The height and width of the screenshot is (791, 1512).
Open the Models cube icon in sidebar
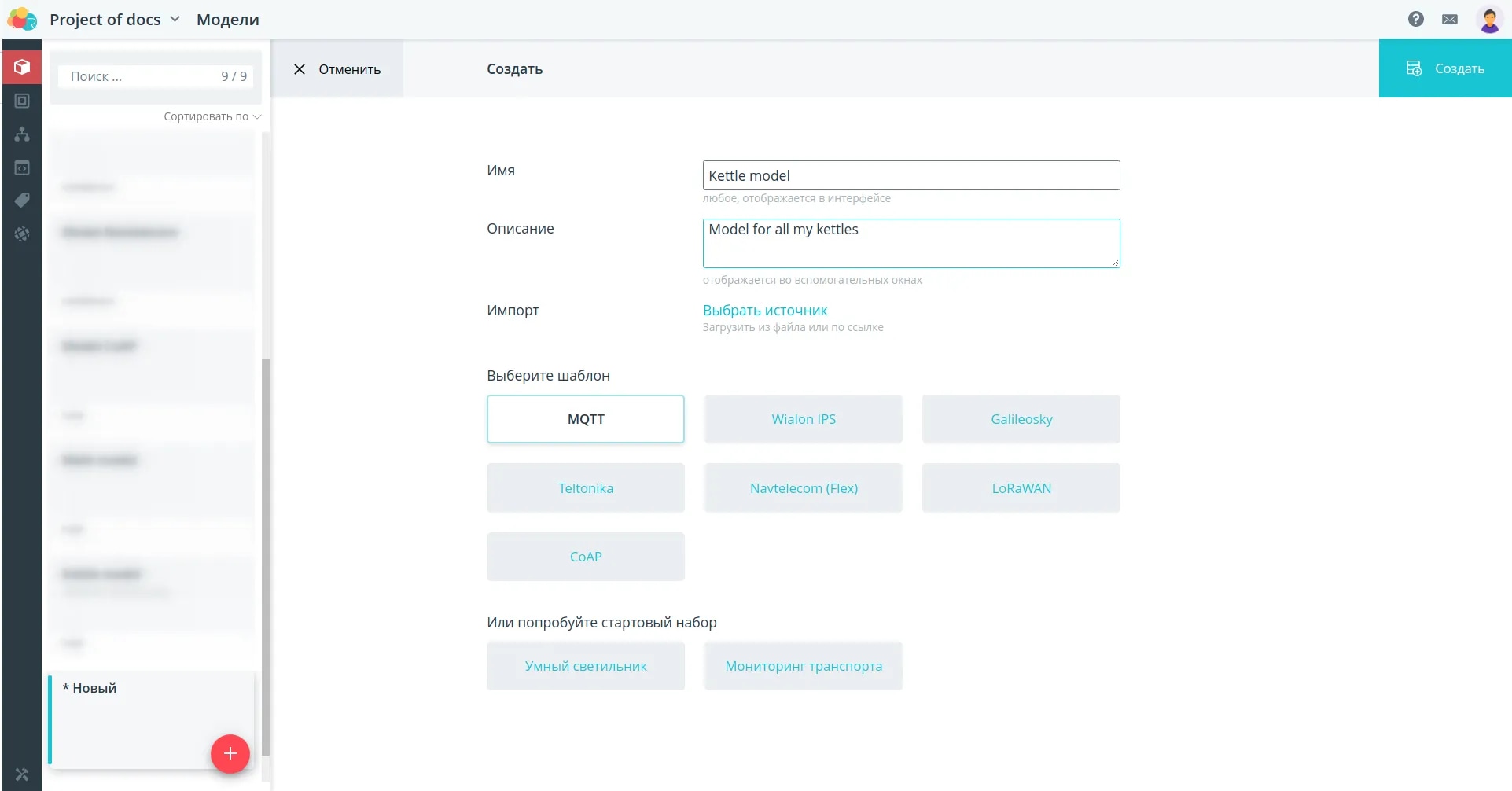pos(22,68)
